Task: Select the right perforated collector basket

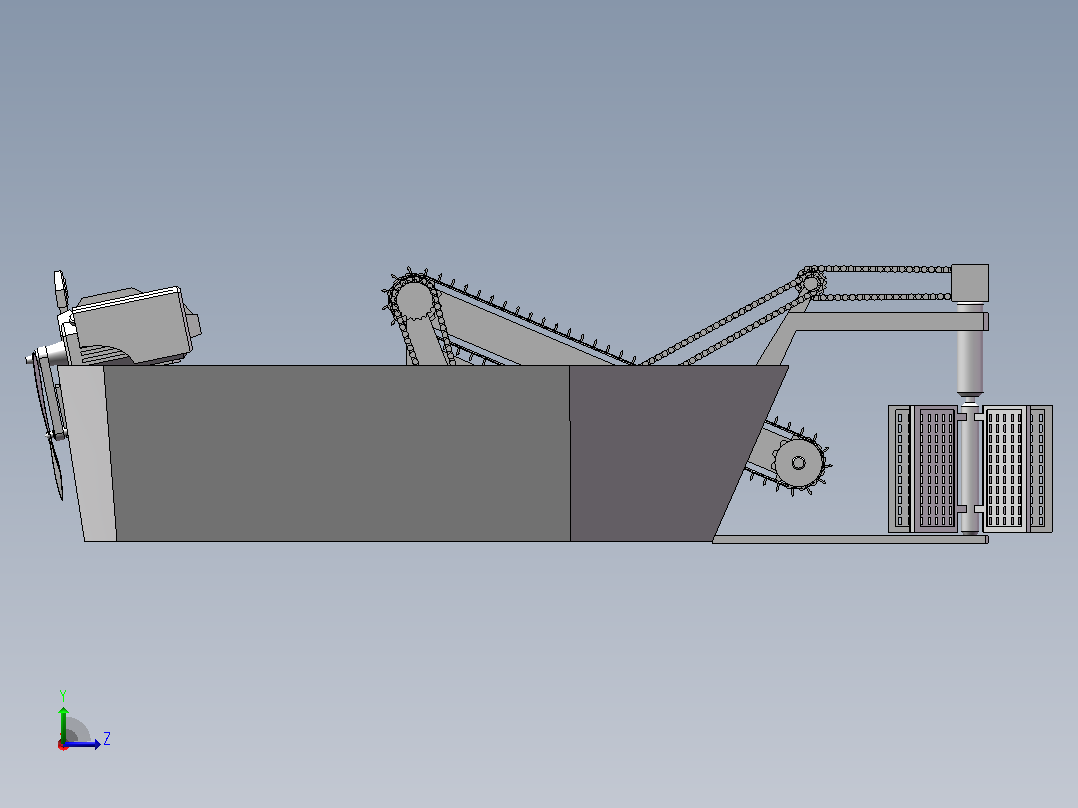Action: click(1018, 469)
